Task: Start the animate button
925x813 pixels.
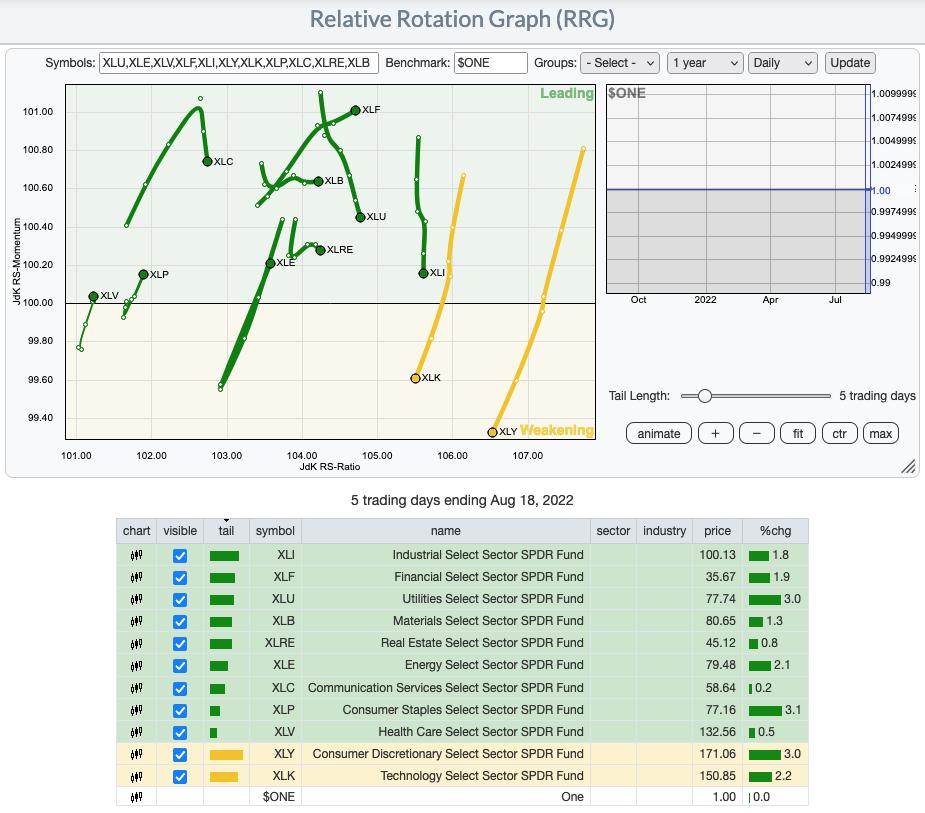Action: click(x=658, y=434)
